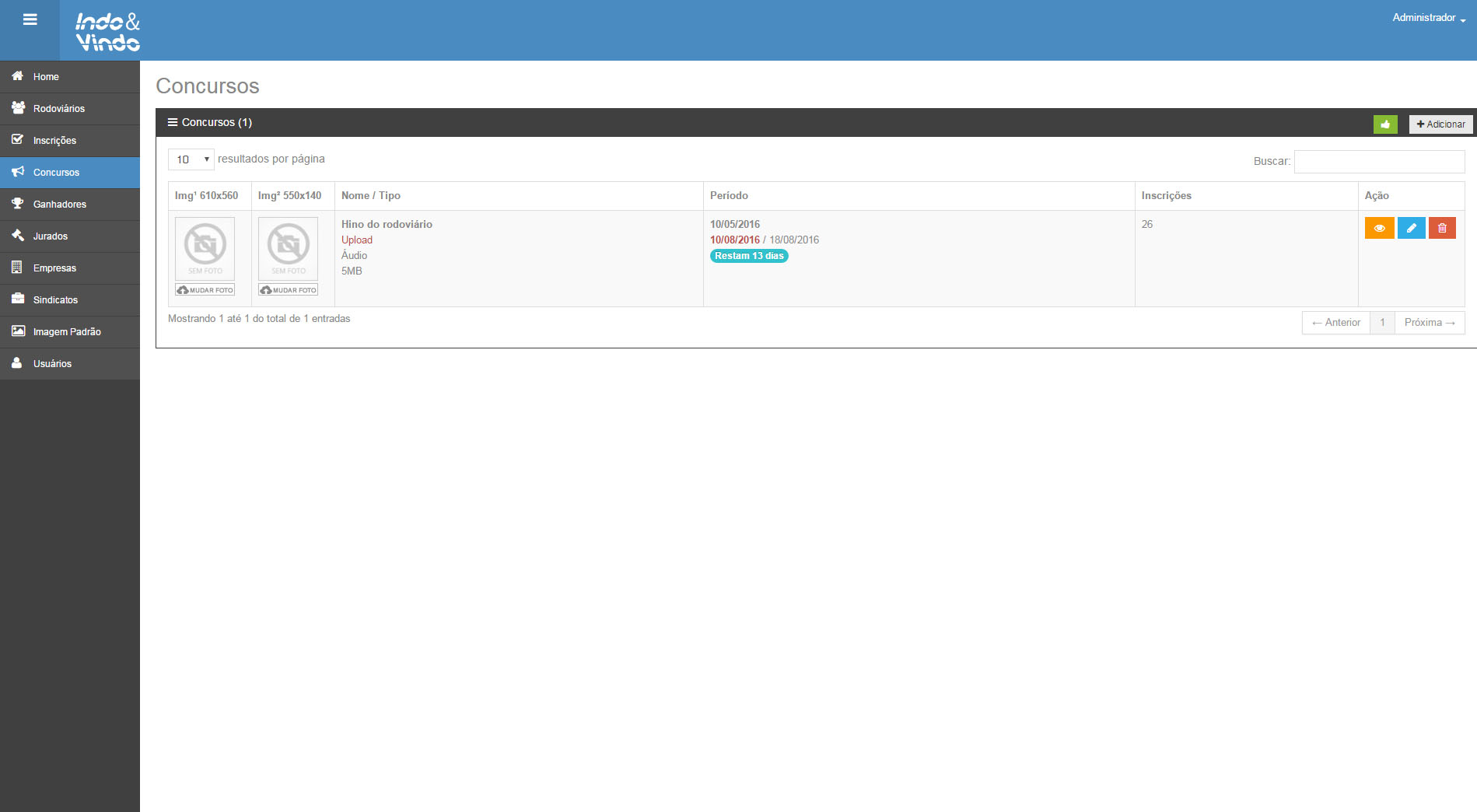1477x812 pixels.
Task: Select Jurados from sidebar
Action: [51, 236]
